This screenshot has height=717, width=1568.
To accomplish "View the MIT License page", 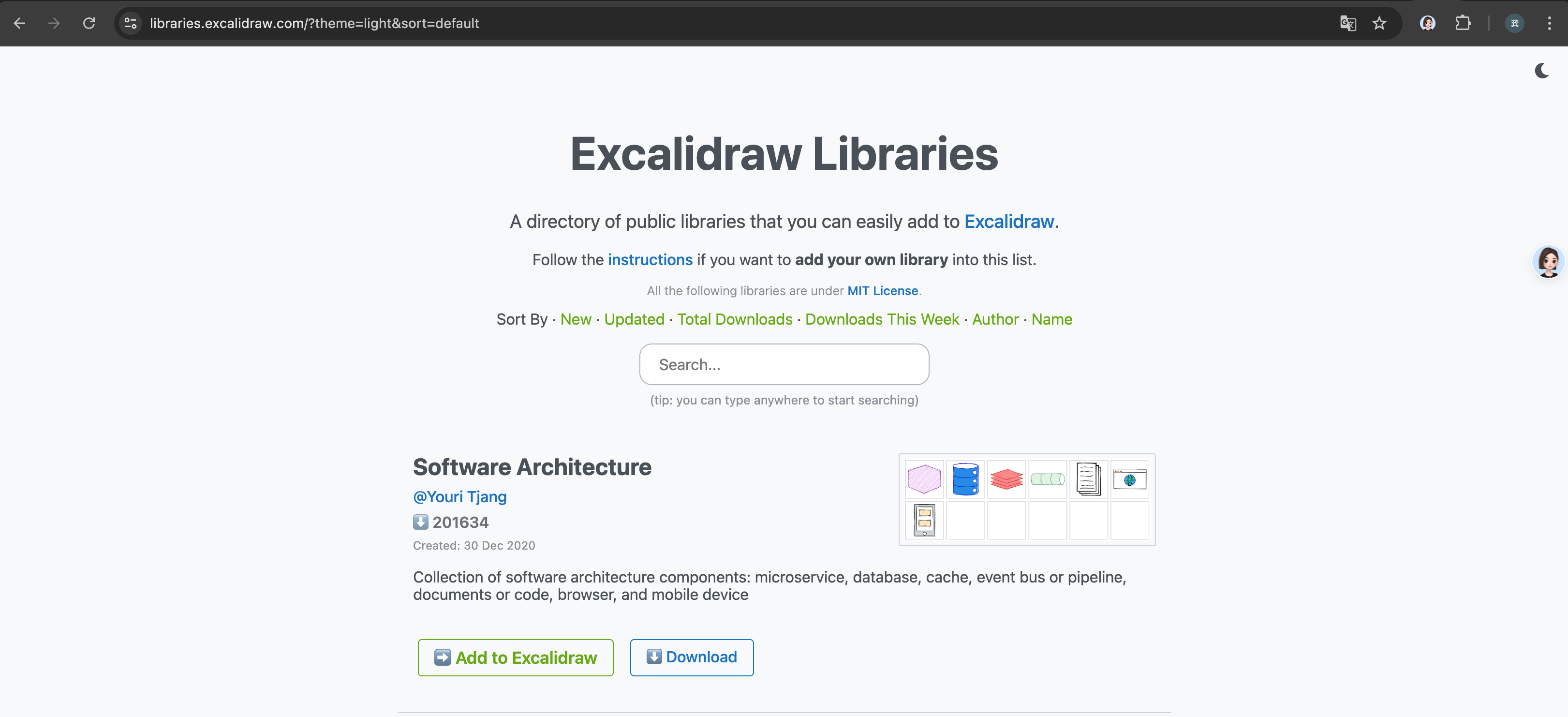I will [x=882, y=291].
